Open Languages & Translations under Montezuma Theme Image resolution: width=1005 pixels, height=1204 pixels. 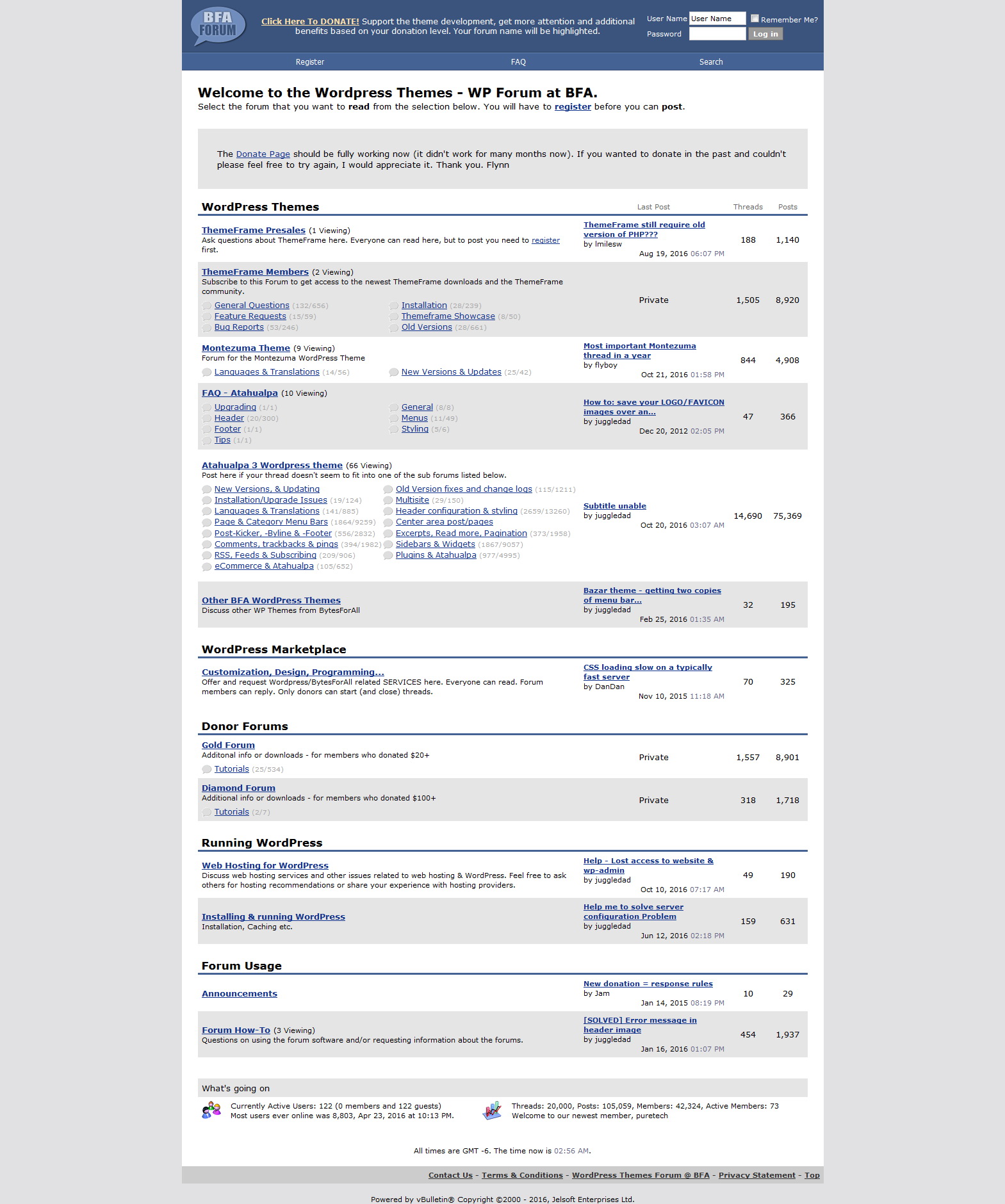click(266, 372)
